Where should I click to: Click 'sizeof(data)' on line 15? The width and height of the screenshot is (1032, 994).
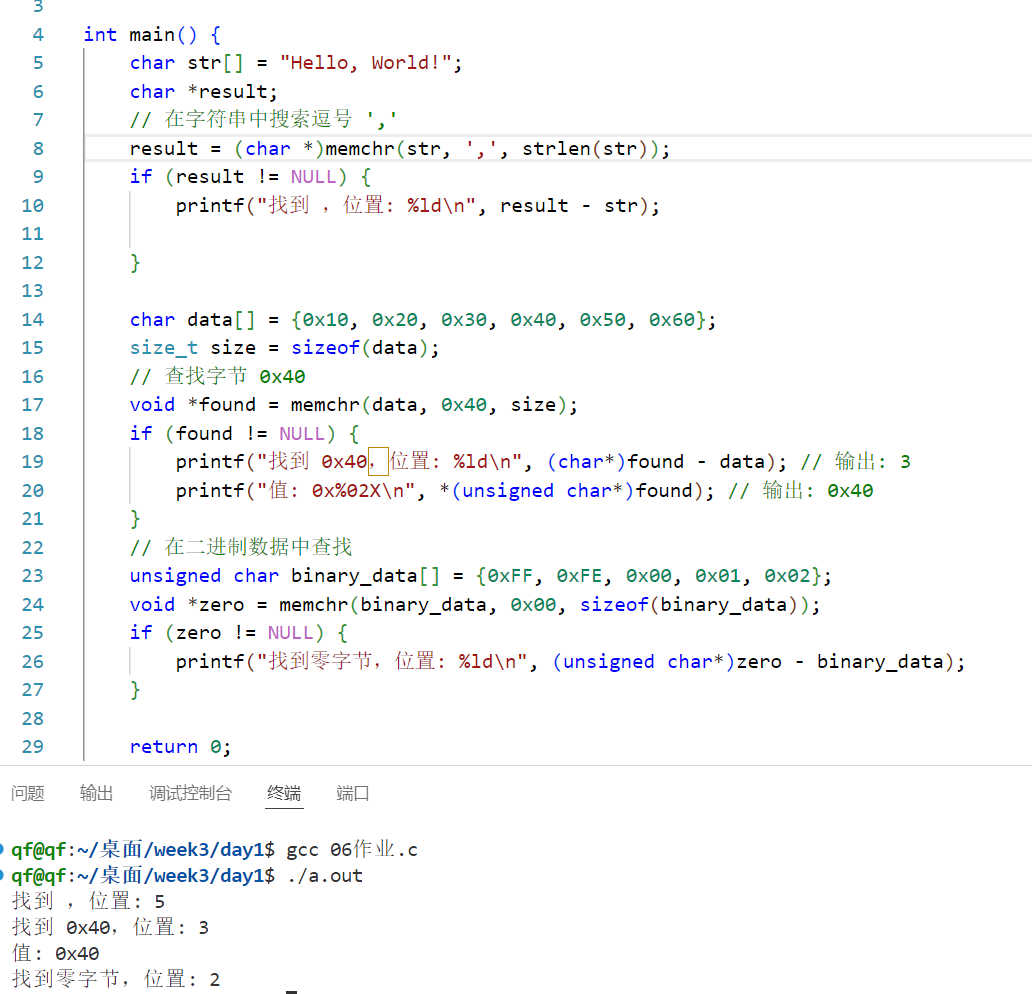coord(359,348)
